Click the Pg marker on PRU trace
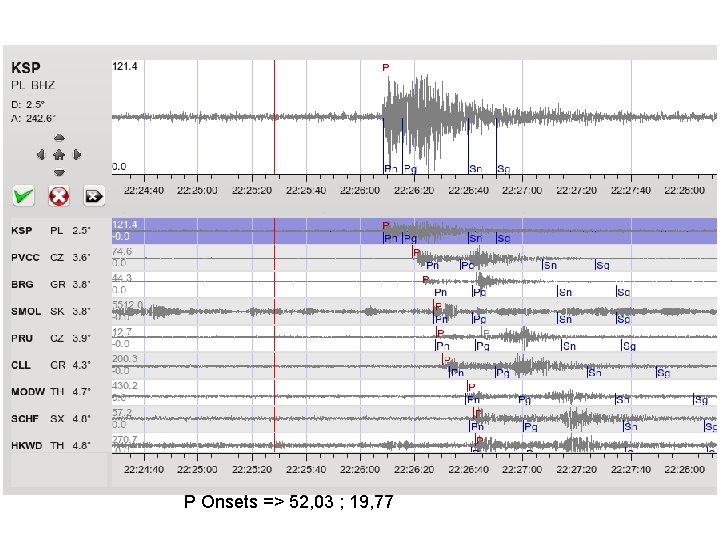The image size is (720, 540). [483, 346]
